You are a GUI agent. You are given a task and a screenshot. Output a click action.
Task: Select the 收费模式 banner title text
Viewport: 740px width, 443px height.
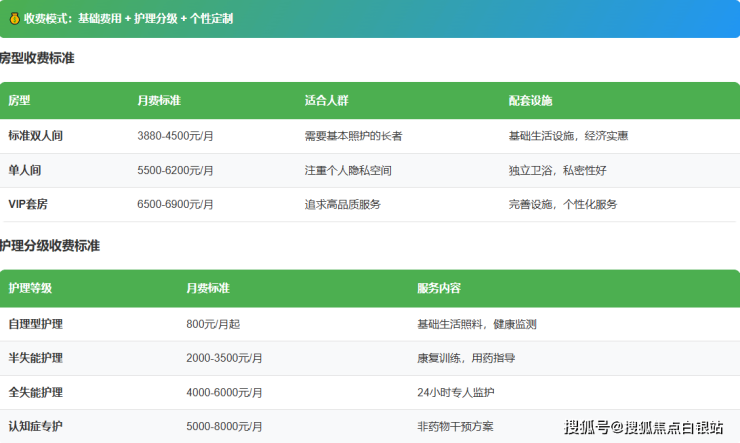click(x=128, y=18)
